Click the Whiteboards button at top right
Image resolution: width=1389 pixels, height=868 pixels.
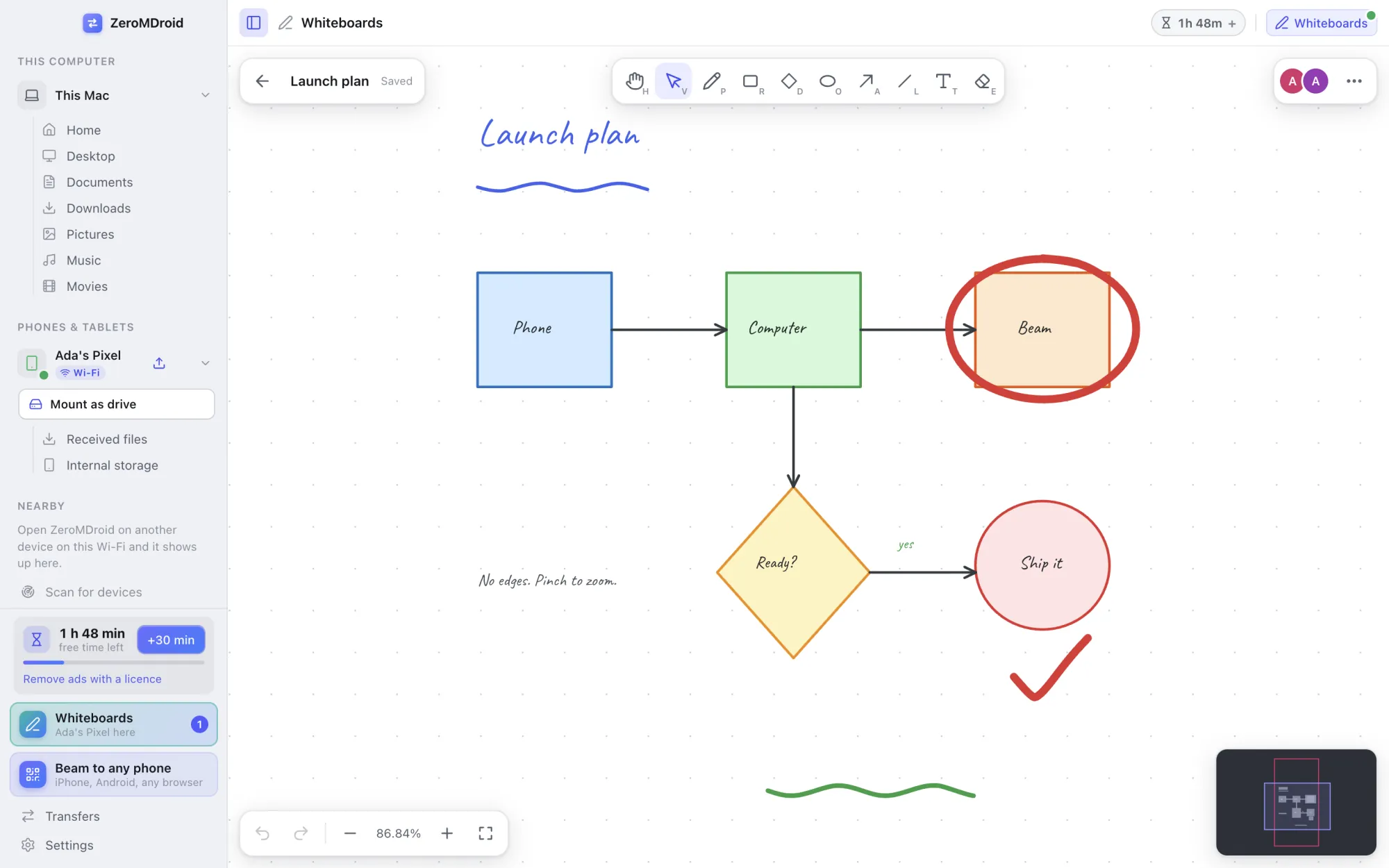[1322, 23]
